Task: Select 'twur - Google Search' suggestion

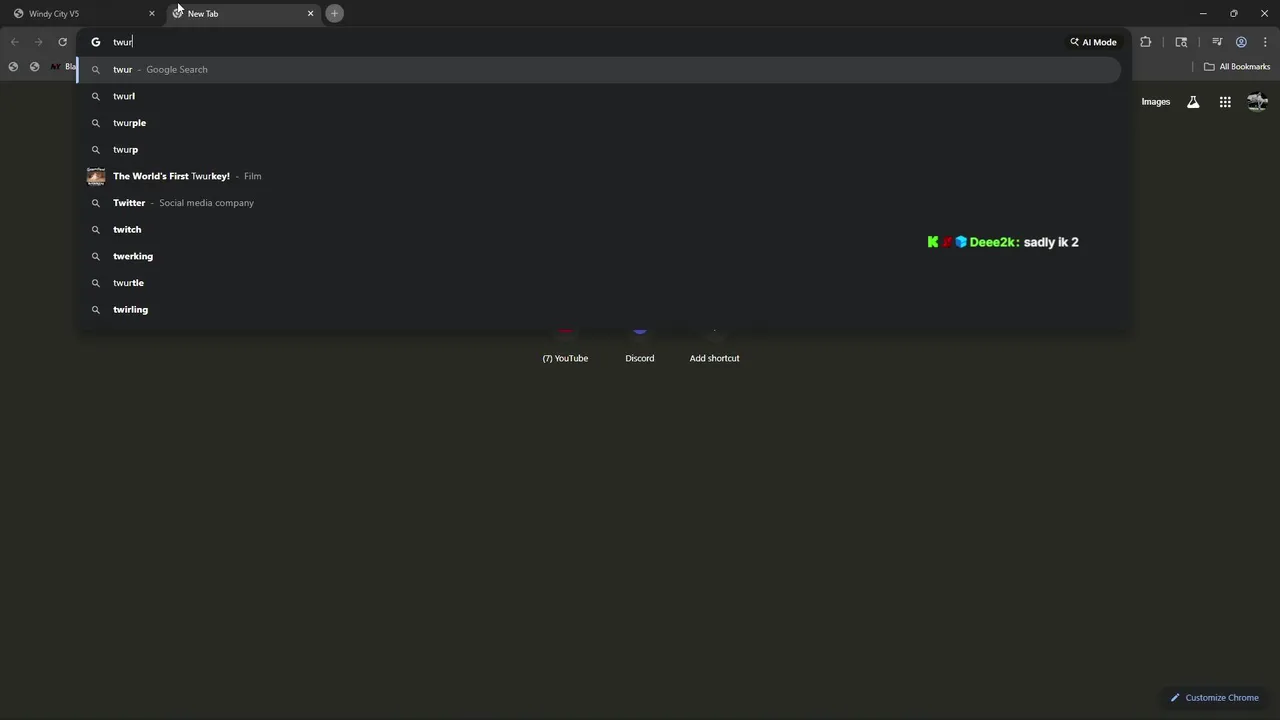Action: 598,69
